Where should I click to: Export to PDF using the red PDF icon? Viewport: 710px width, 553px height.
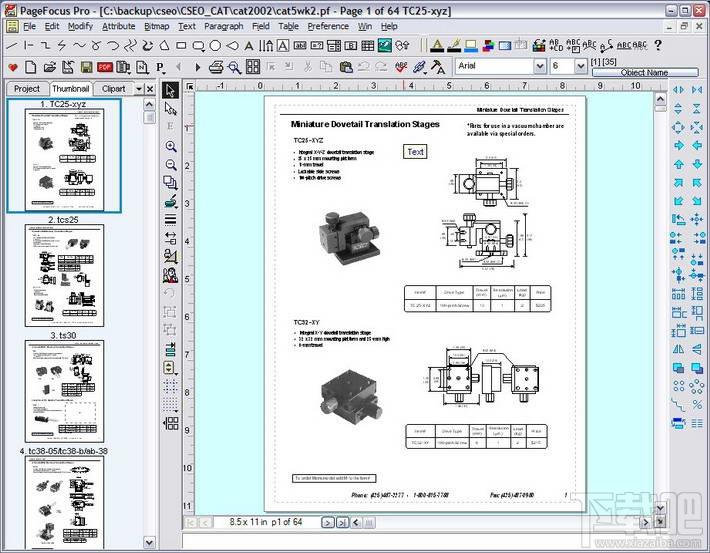coord(105,67)
